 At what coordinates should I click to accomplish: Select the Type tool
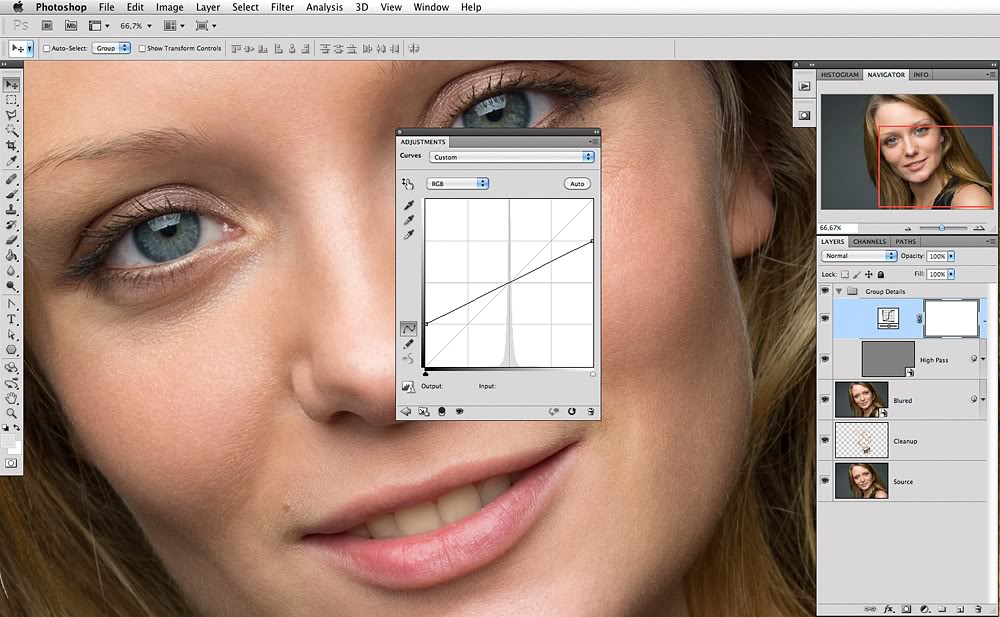(11, 319)
